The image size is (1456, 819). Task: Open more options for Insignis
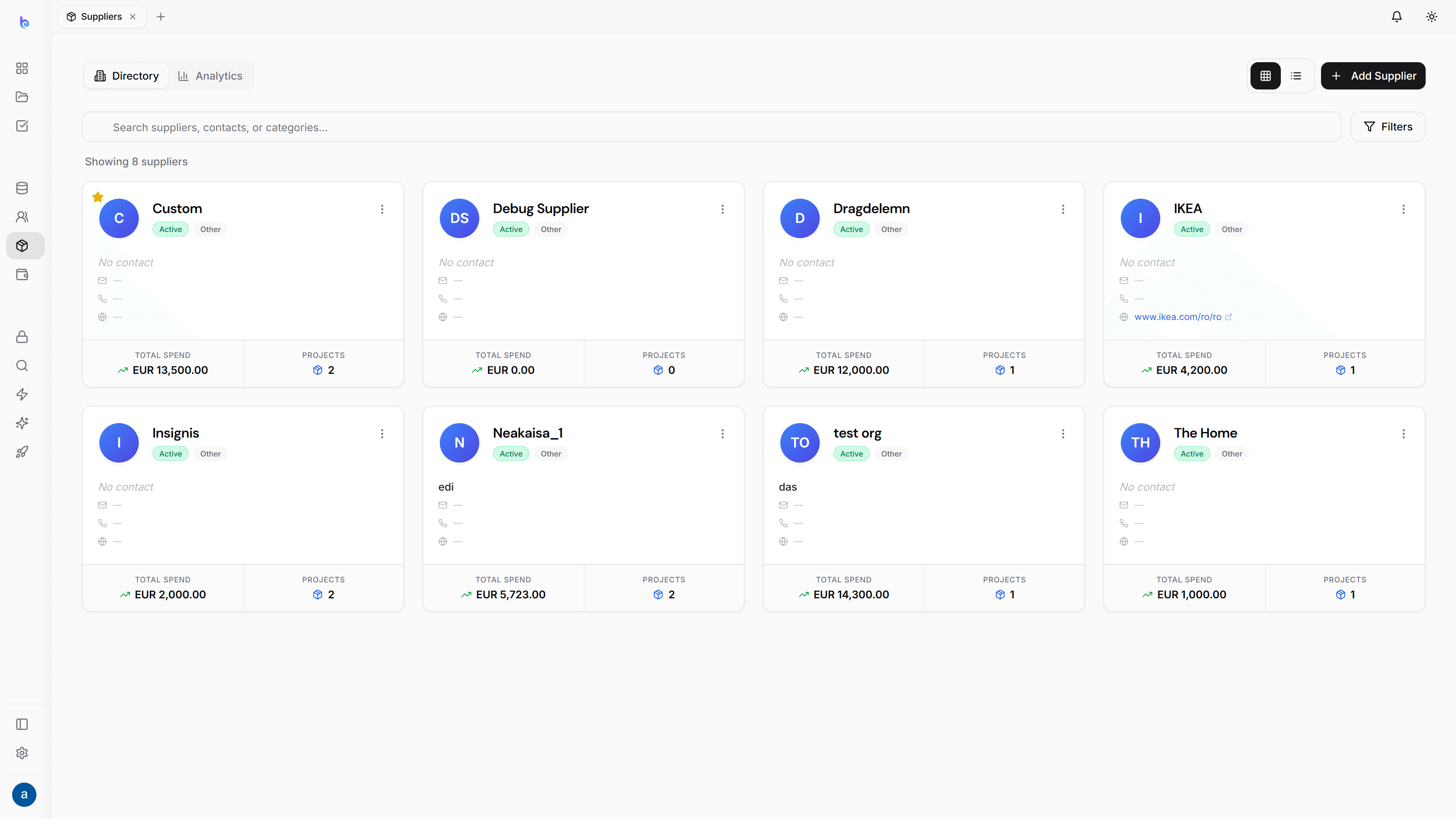coord(382,433)
